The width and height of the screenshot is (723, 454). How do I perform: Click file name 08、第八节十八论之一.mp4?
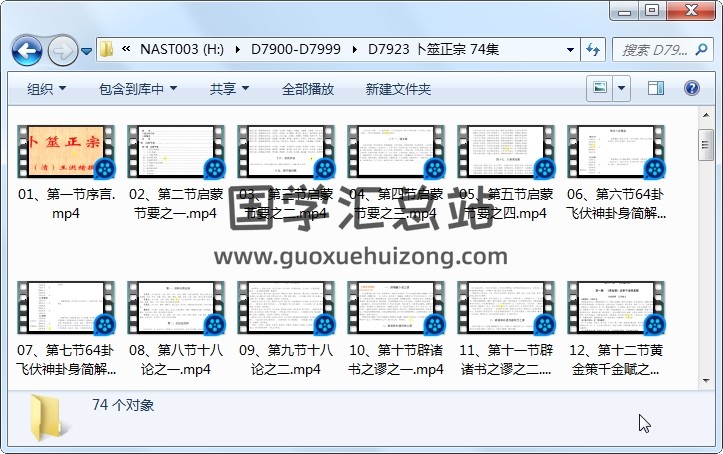(176, 360)
